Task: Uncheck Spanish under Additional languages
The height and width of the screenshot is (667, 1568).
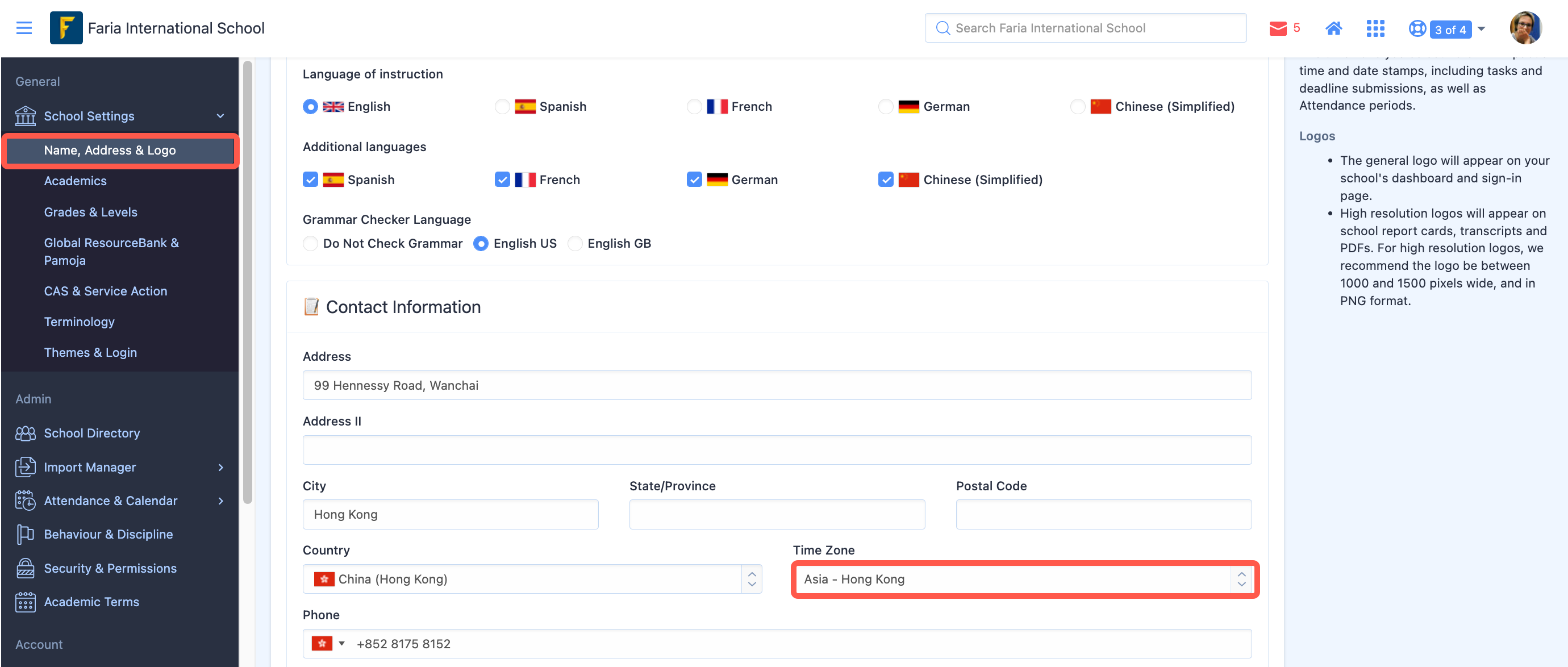Action: (x=310, y=180)
